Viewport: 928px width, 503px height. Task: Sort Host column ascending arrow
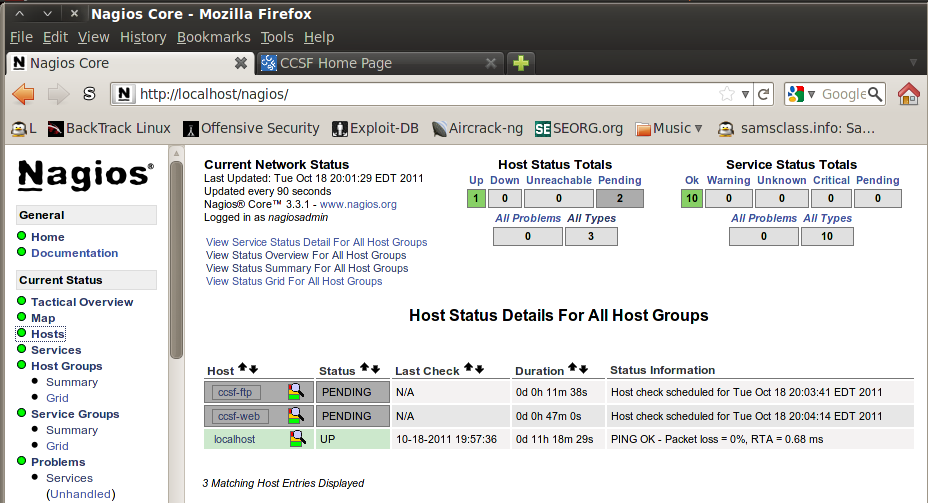pyautogui.click(x=242, y=368)
